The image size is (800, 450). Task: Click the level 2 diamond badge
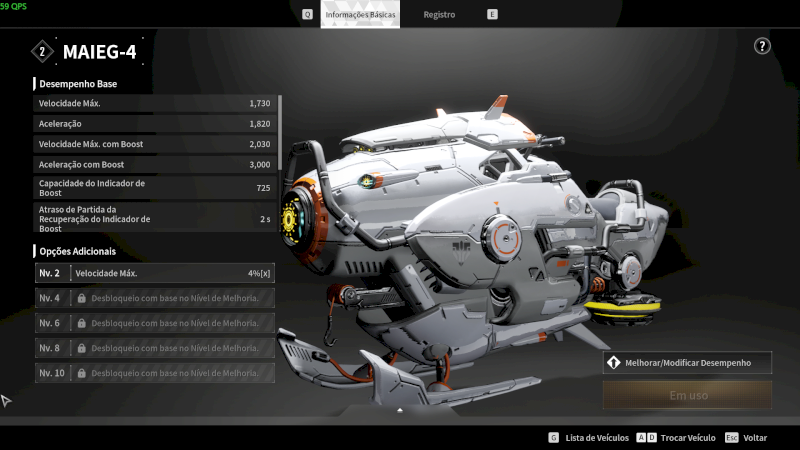pyautogui.click(x=42, y=52)
